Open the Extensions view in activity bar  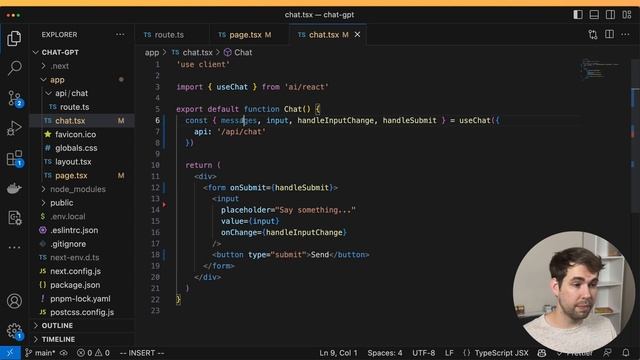click(x=15, y=158)
